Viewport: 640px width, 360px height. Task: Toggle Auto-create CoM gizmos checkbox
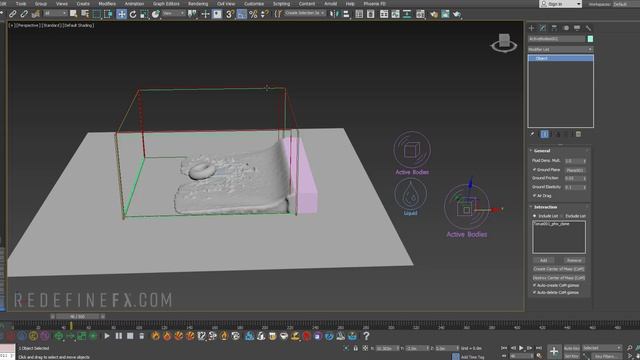pos(534,285)
